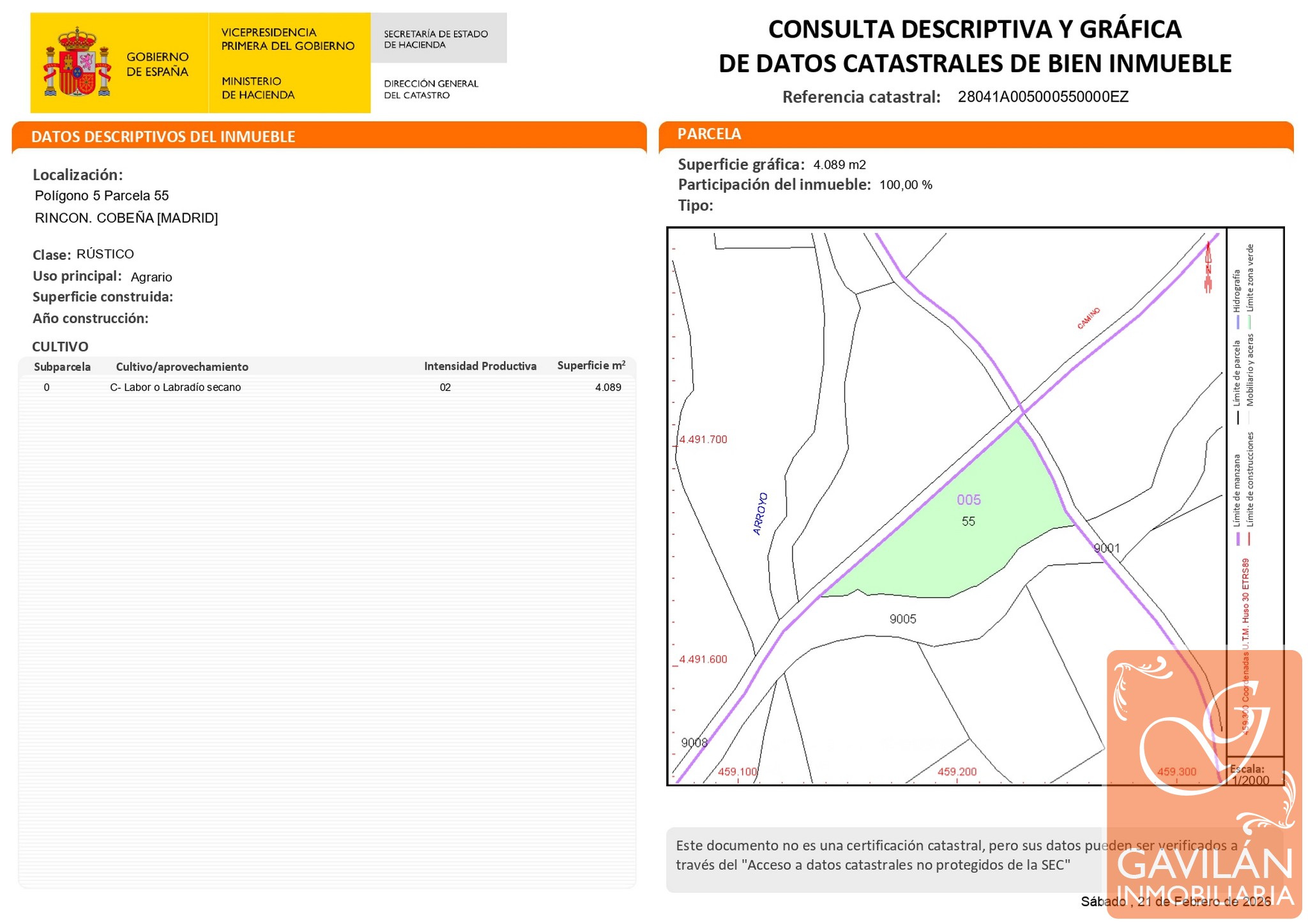The image size is (1308, 924).
Task: Select the orange PARCELA section header
Action: pyautogui.click(x=709, y=134)
